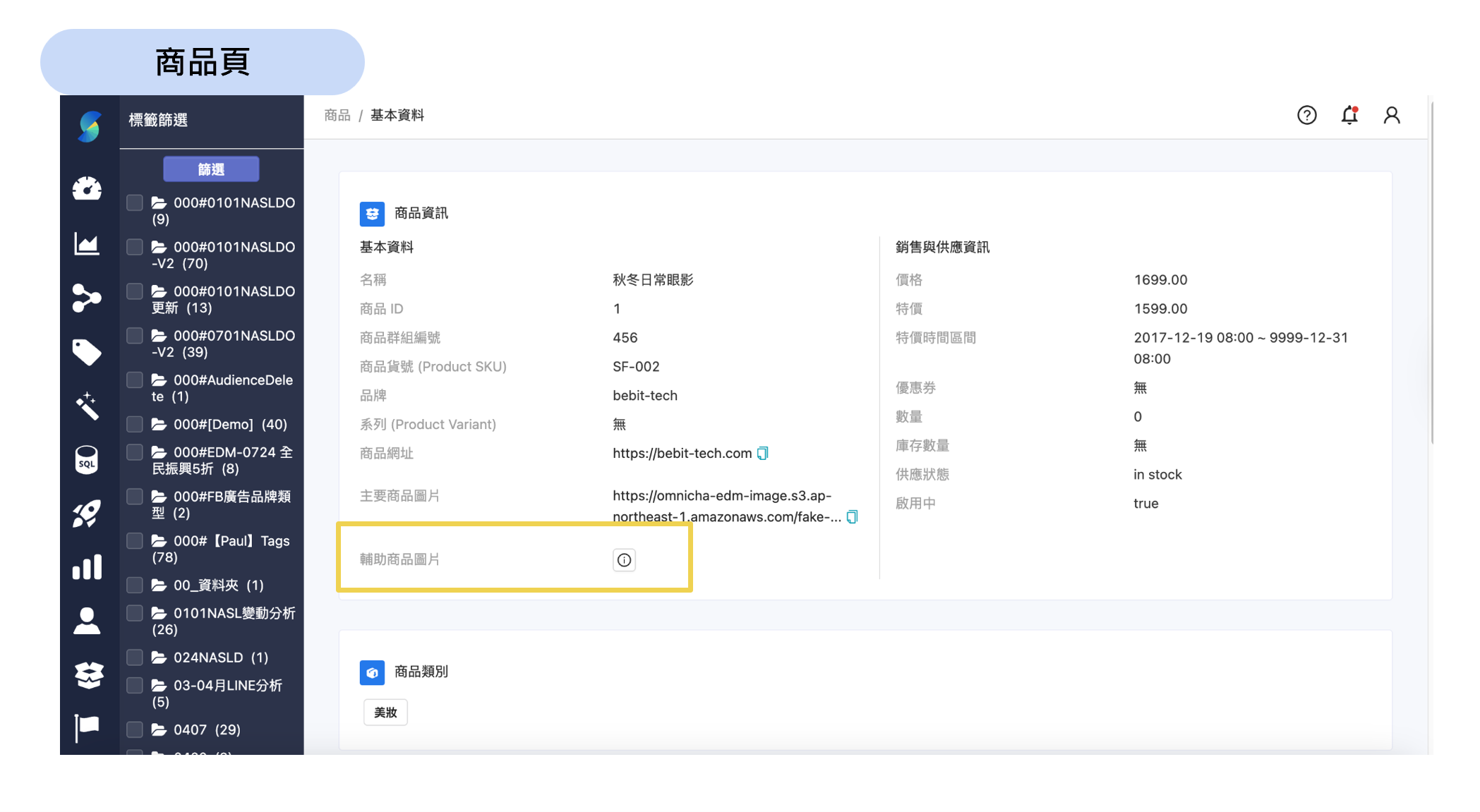
Task: Check the 0407 (29) folder checkbox
Action: 134,729
